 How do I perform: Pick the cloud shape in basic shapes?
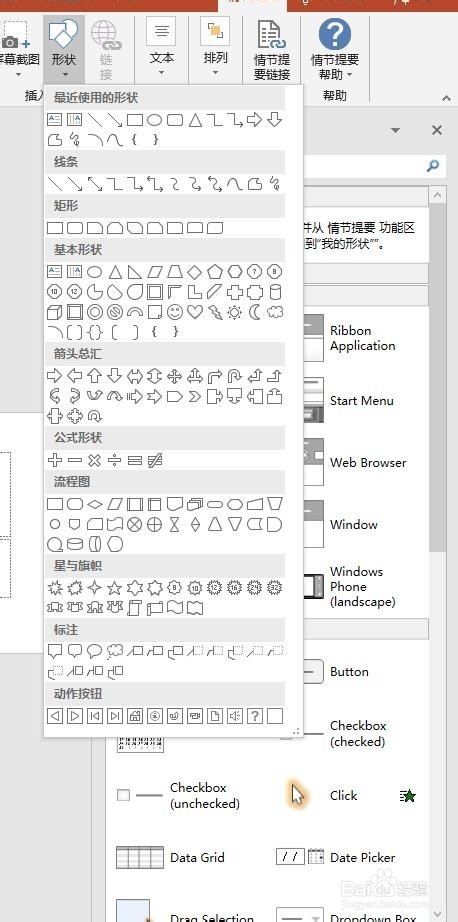click(x=275, y=312)
